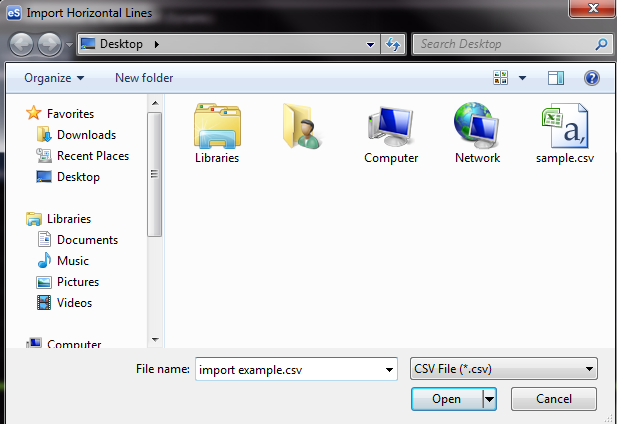Click the Forward navigation arrow
The width and height of the screenshot is (617, 424).
coord(50,44)
